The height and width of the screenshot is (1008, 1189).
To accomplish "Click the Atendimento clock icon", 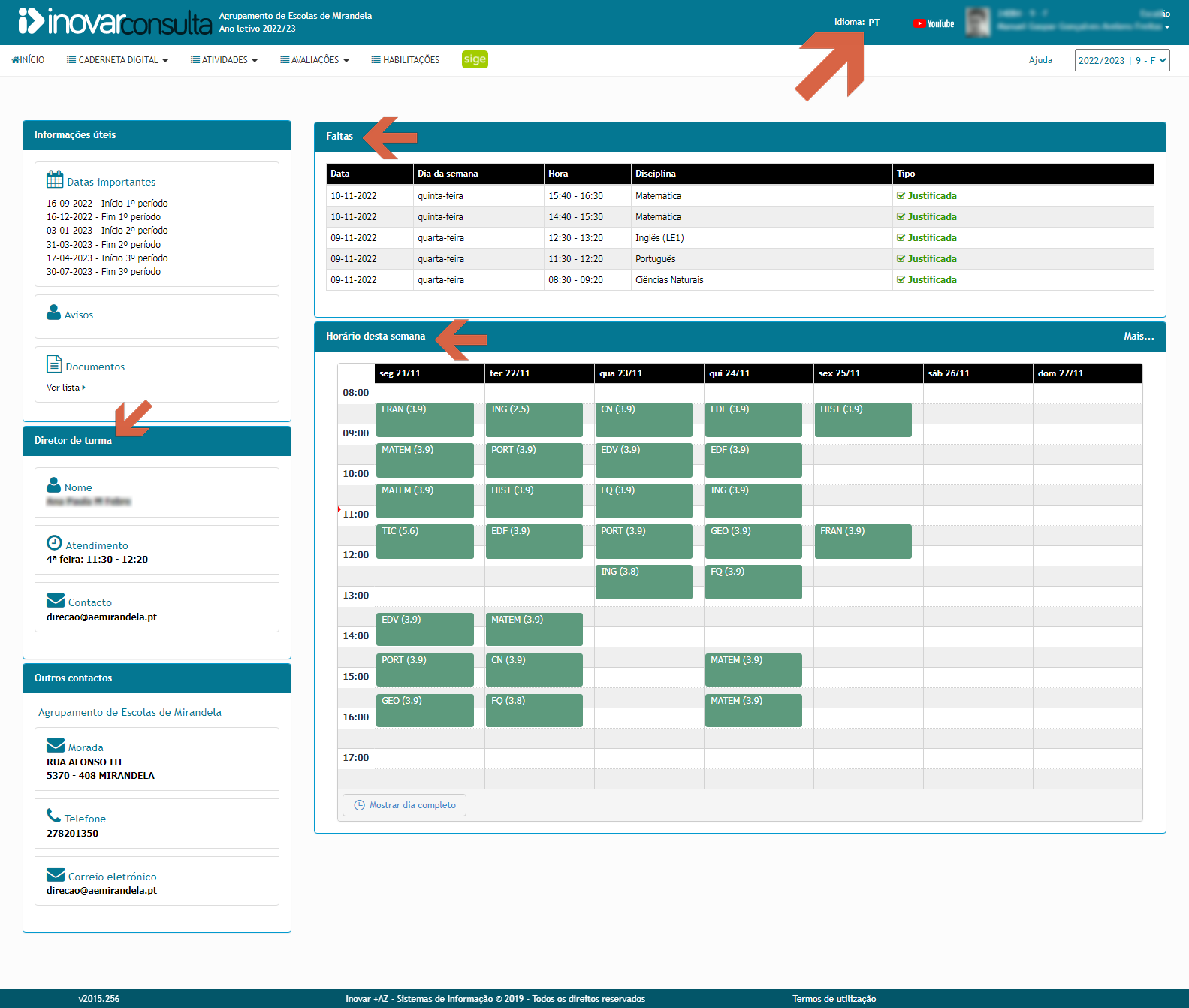I will pos(54,543).
